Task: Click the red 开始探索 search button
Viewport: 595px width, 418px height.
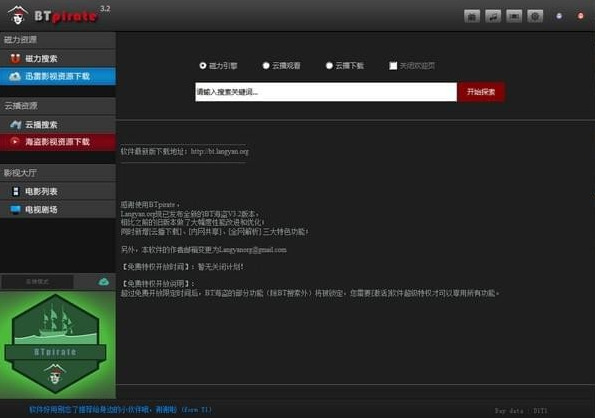Action: point(481,92)
